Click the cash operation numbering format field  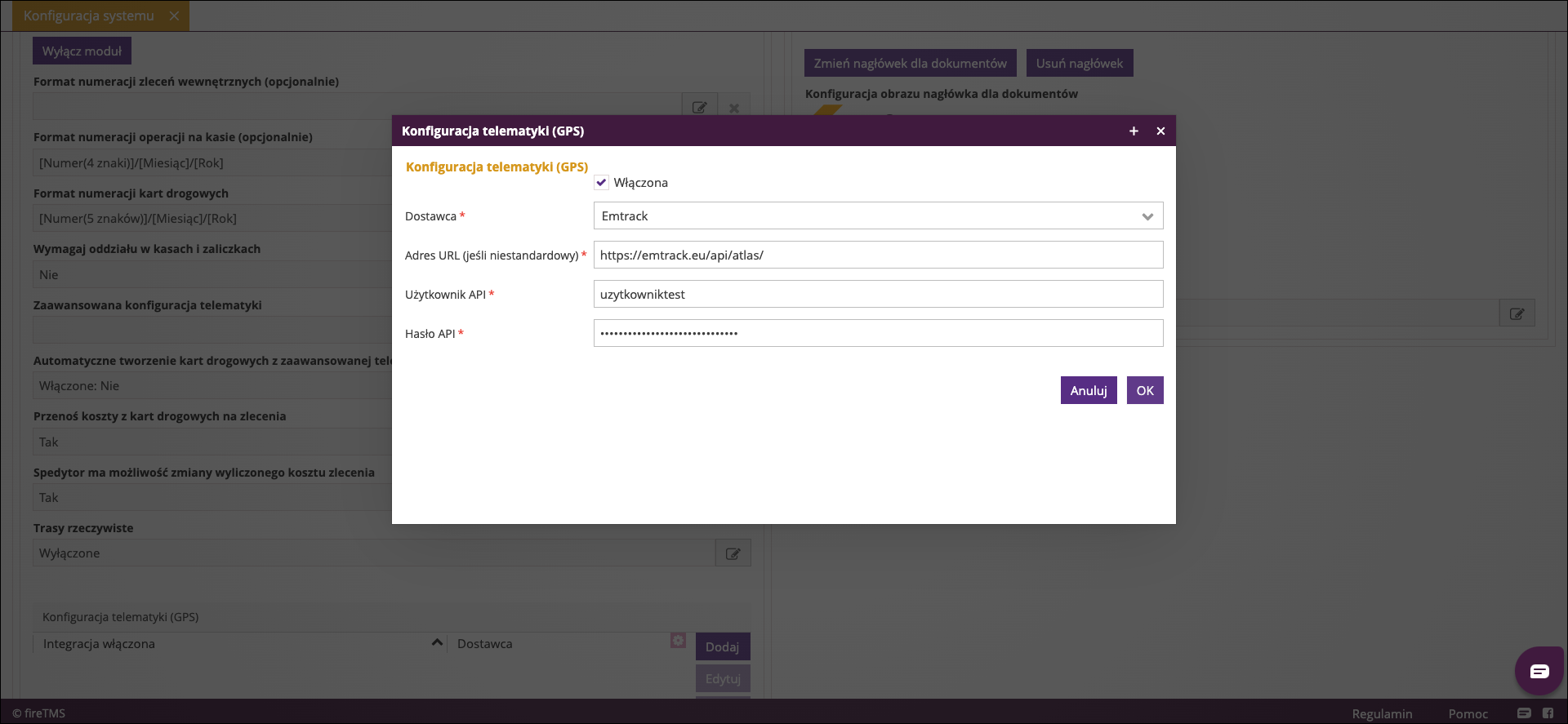(x=212, y=162)
